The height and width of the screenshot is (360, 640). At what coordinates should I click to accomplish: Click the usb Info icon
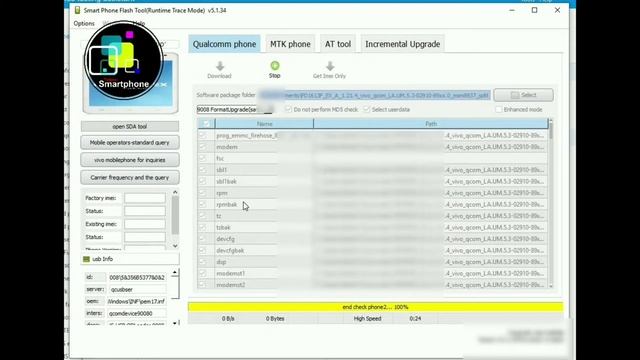coord(86,259)
